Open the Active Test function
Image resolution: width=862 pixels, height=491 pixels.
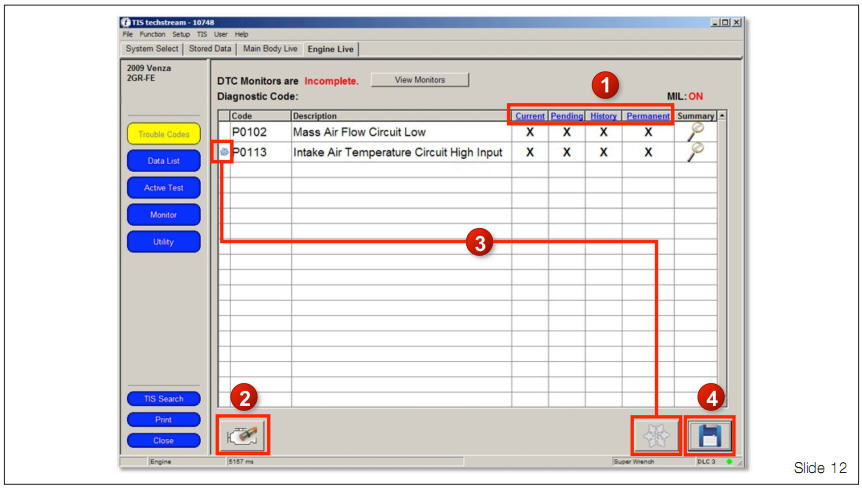pyautogui.click(x=164, y=188)
